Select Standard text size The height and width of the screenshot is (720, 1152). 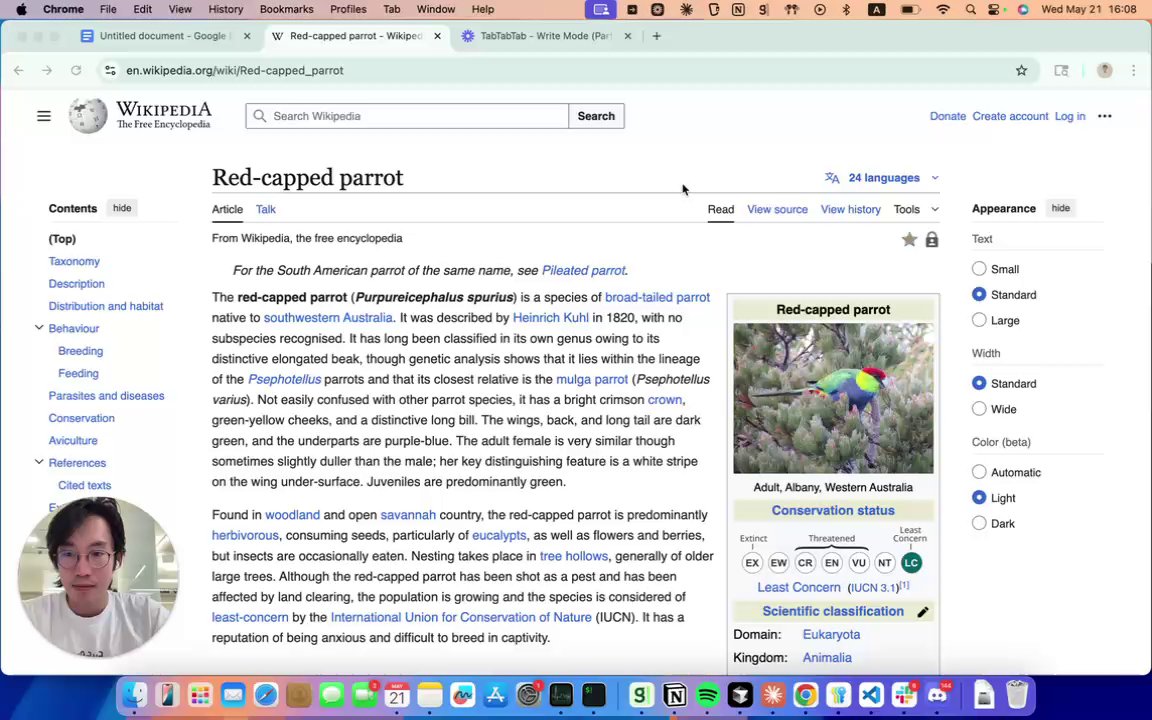(x=979, y=295)
